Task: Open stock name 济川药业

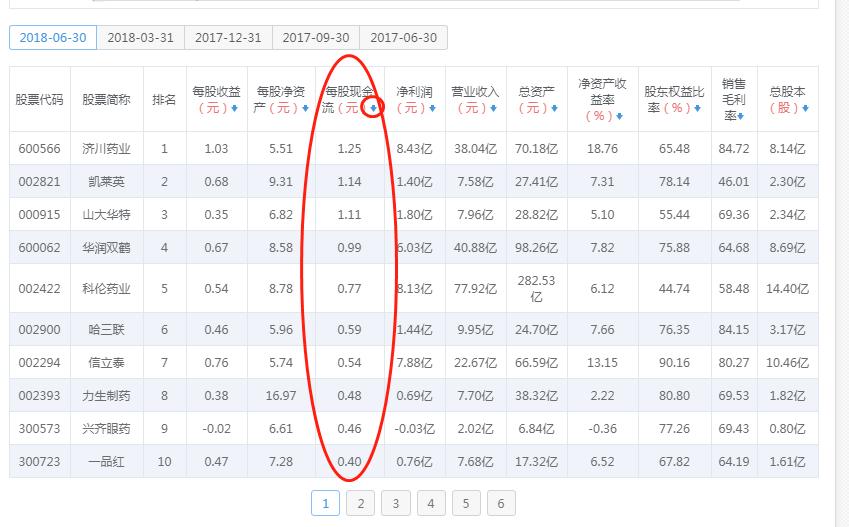Action: click(x=107, y=148)
